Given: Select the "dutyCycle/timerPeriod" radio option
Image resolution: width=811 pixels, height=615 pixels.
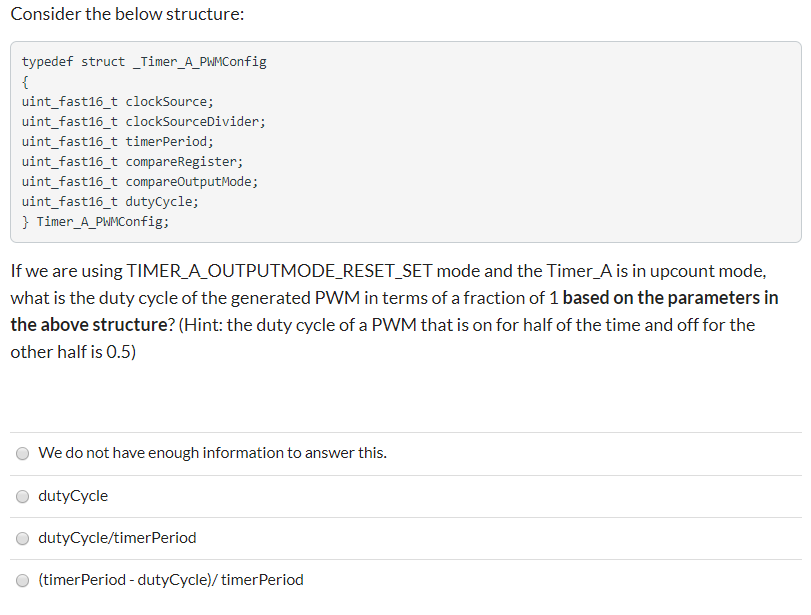Looking at the screenshot, I should pyautogui.click(x=22, y=538).
